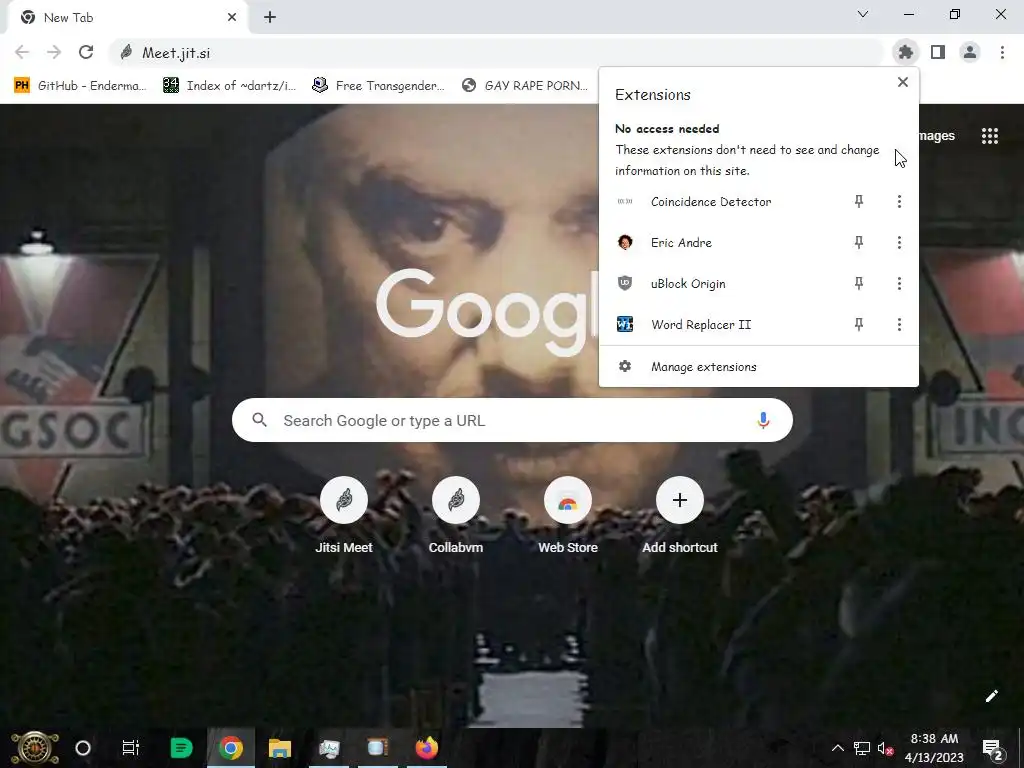Open Cortana search circle on taskbar

tap(83, 748)
